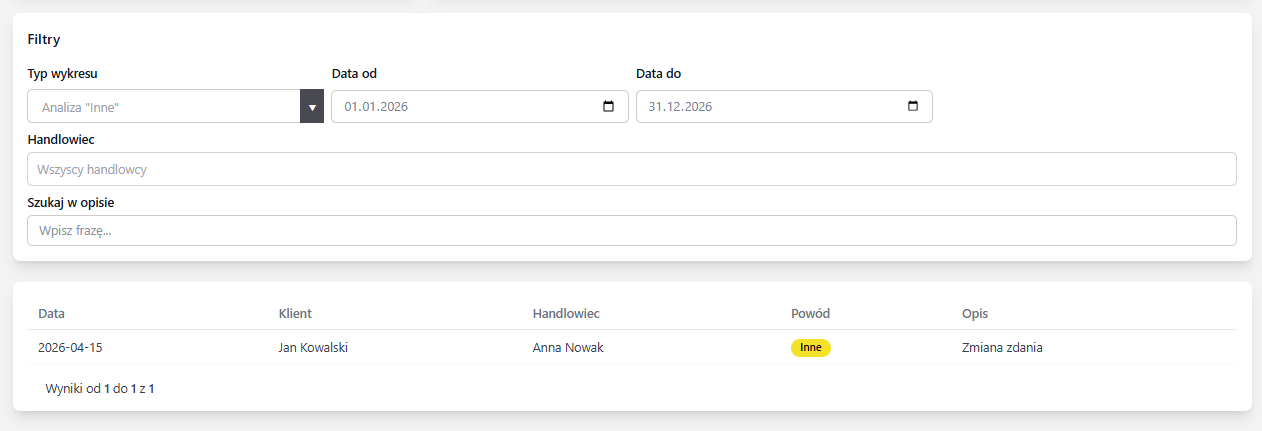Click the Wyniki od 1 do 1 pagination text
Viewport: 1262px width, 431px height.
click(100, 388)
